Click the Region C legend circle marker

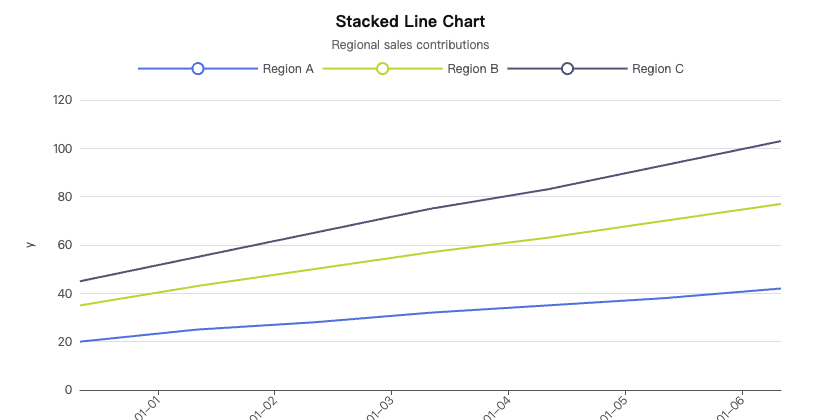point(567,69)
